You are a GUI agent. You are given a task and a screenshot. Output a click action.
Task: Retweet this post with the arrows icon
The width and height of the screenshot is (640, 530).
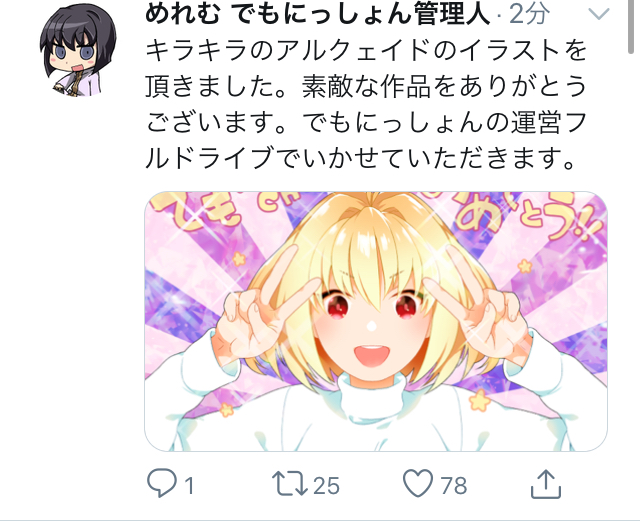(x=290, y=483)
